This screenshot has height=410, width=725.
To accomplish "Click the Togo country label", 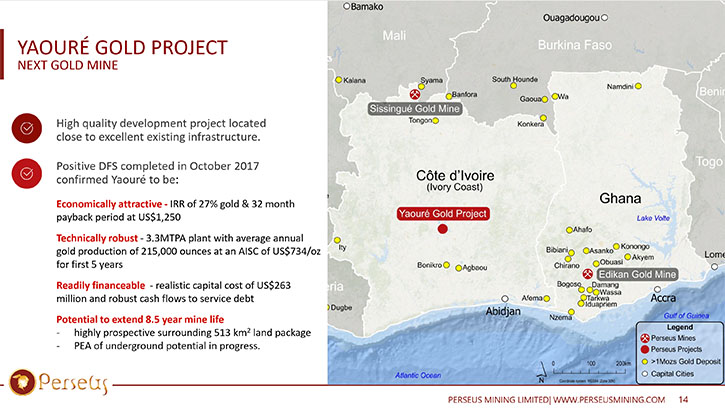I will tap(709, 162).
